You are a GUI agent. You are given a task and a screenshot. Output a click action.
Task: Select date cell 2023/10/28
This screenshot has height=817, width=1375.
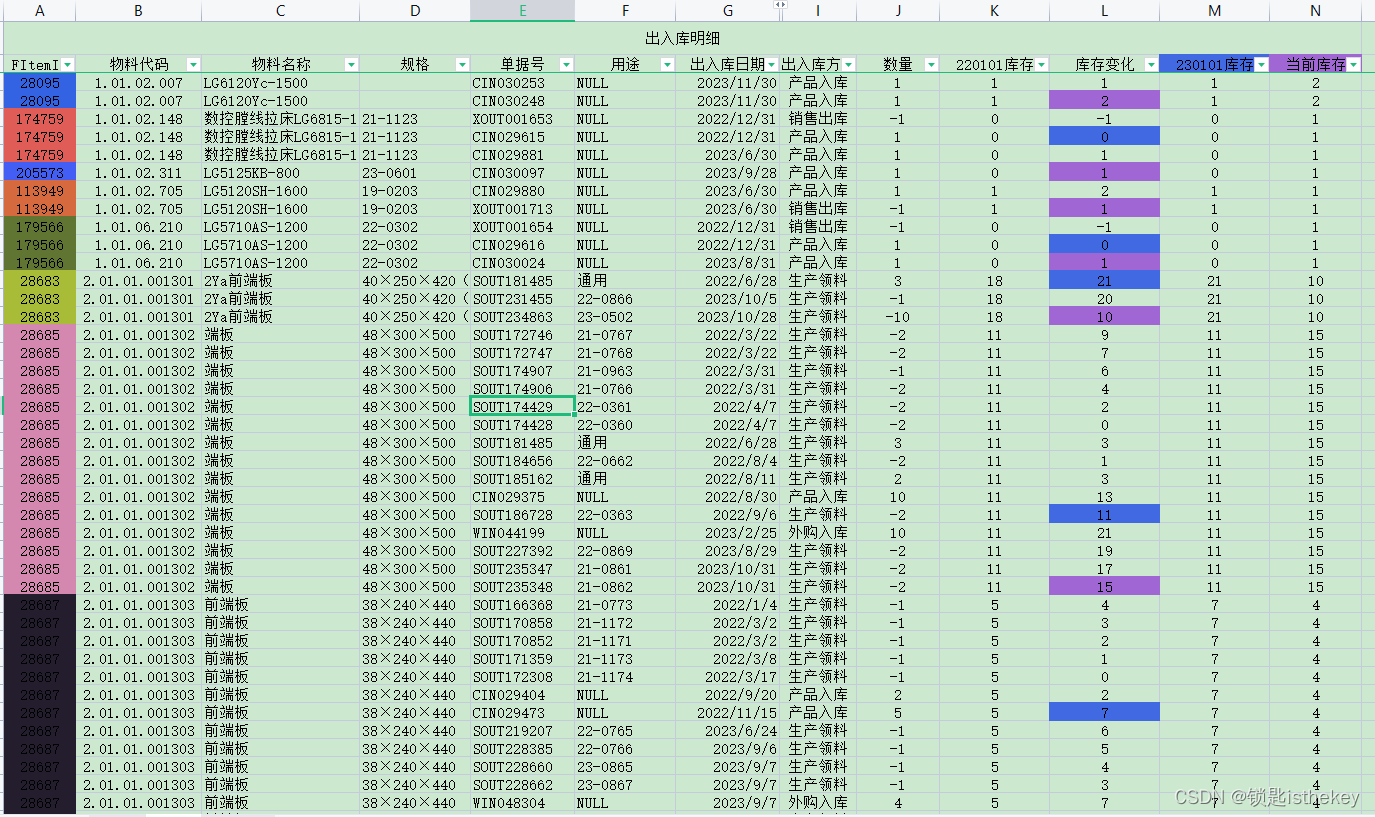[727, 317]
